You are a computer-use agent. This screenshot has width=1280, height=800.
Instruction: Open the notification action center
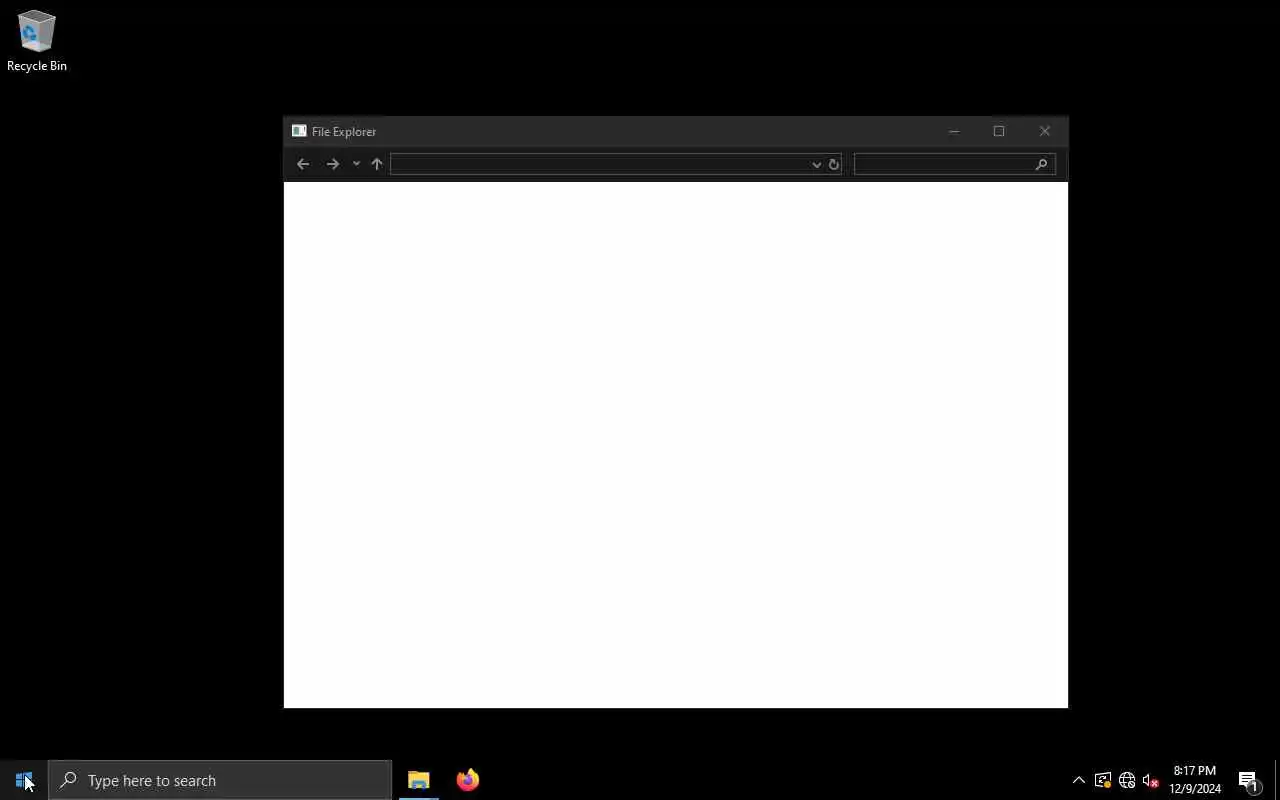pyautogui.click(x=1249, y=780)
